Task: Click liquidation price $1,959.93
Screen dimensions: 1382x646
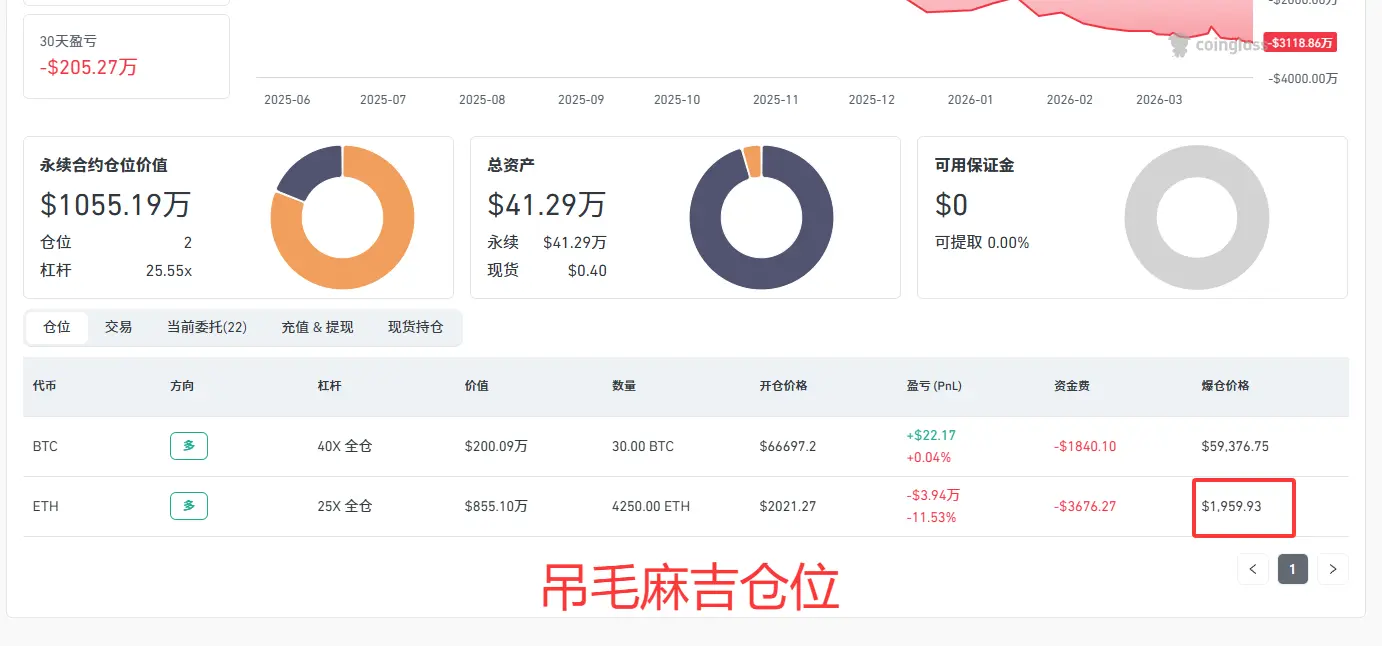Action: (x=1231, y=506)
